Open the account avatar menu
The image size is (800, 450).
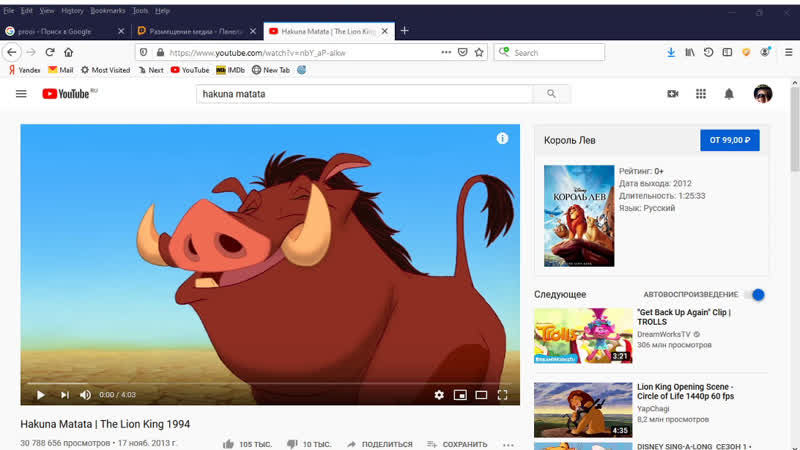click(763, 94)
